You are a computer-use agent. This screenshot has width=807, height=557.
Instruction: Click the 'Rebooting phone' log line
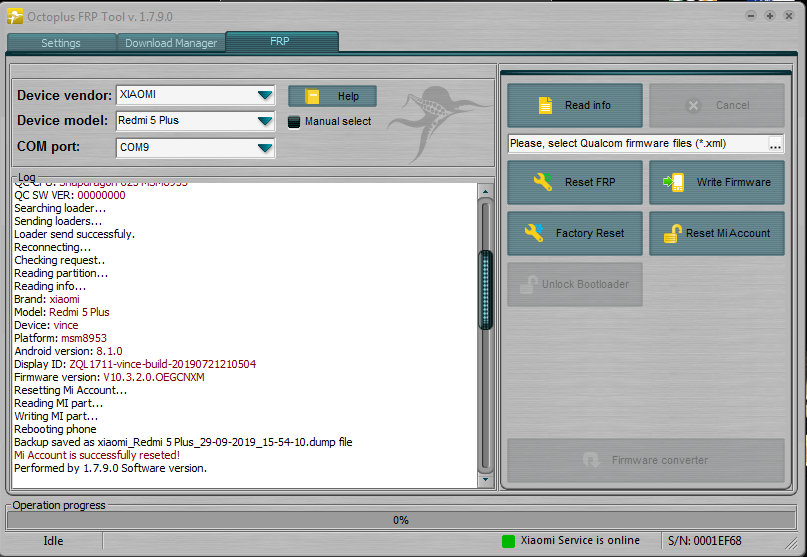[55, 429]
